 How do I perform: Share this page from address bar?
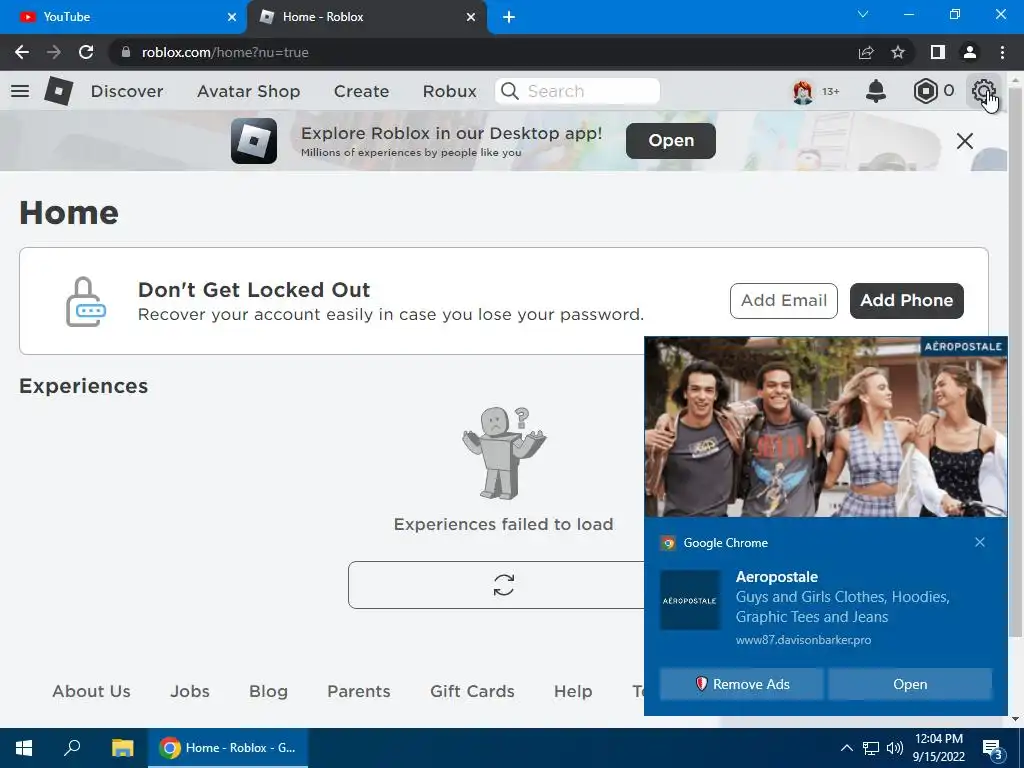[x=866, y=52]
